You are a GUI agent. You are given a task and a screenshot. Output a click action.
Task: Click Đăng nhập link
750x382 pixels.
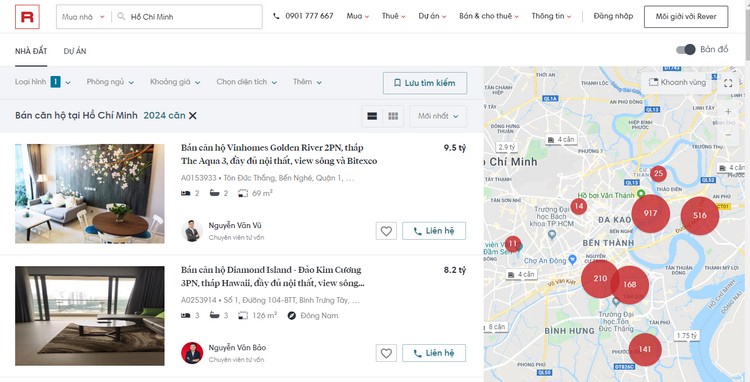[x=613, y=16]
